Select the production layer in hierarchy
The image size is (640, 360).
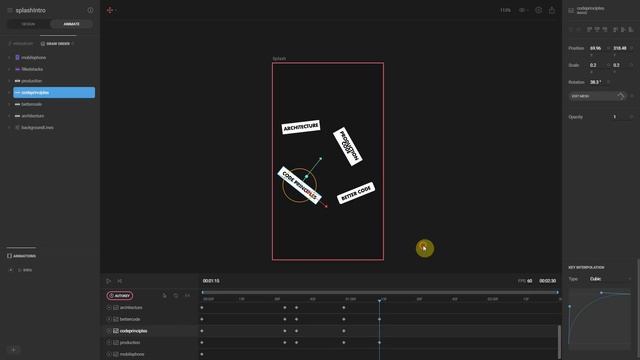(31, 81)
